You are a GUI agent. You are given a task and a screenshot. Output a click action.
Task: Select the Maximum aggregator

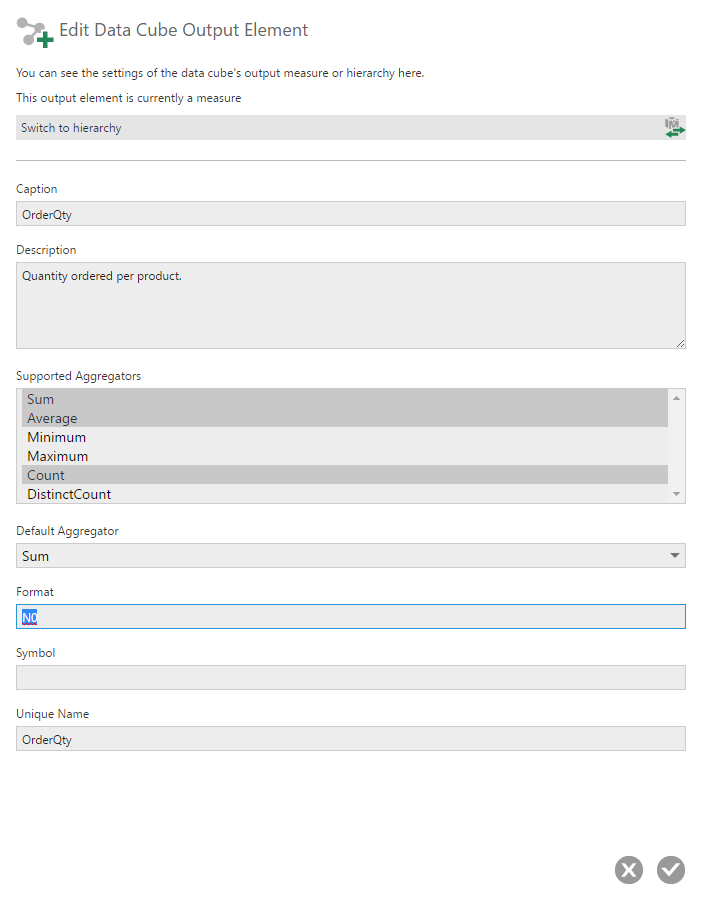coord(344,456)
